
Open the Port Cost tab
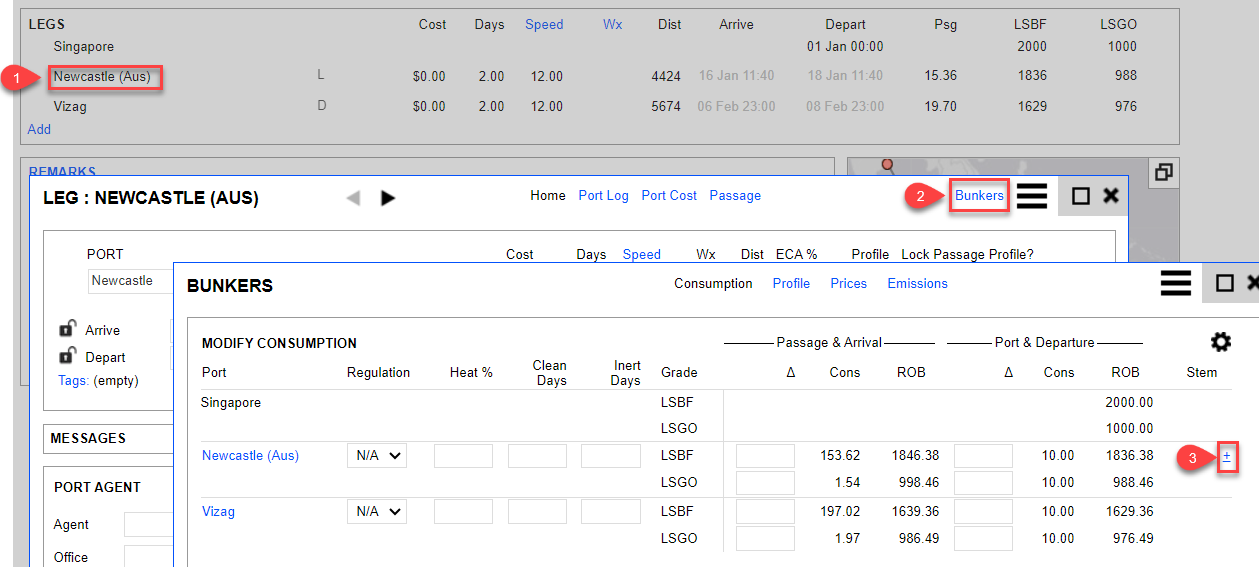[669, 196]
